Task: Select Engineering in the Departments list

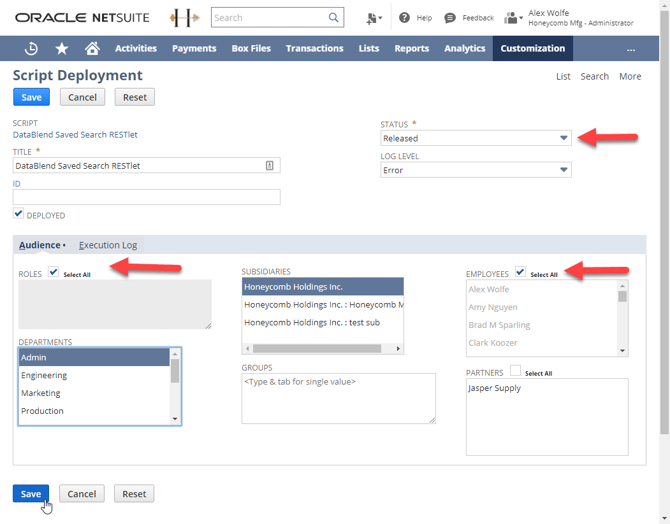Action: click(45, 375)
